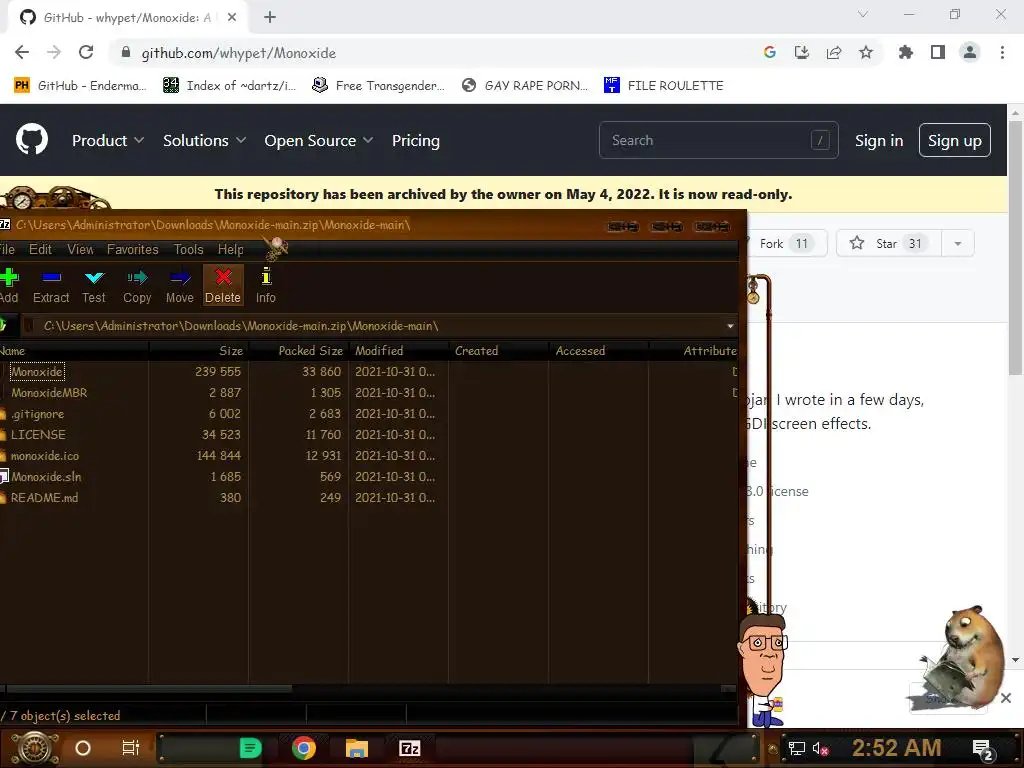Screen dimensions: 1024x768
Task: Expand the Open Source dropdown
Action: [319, 140]
